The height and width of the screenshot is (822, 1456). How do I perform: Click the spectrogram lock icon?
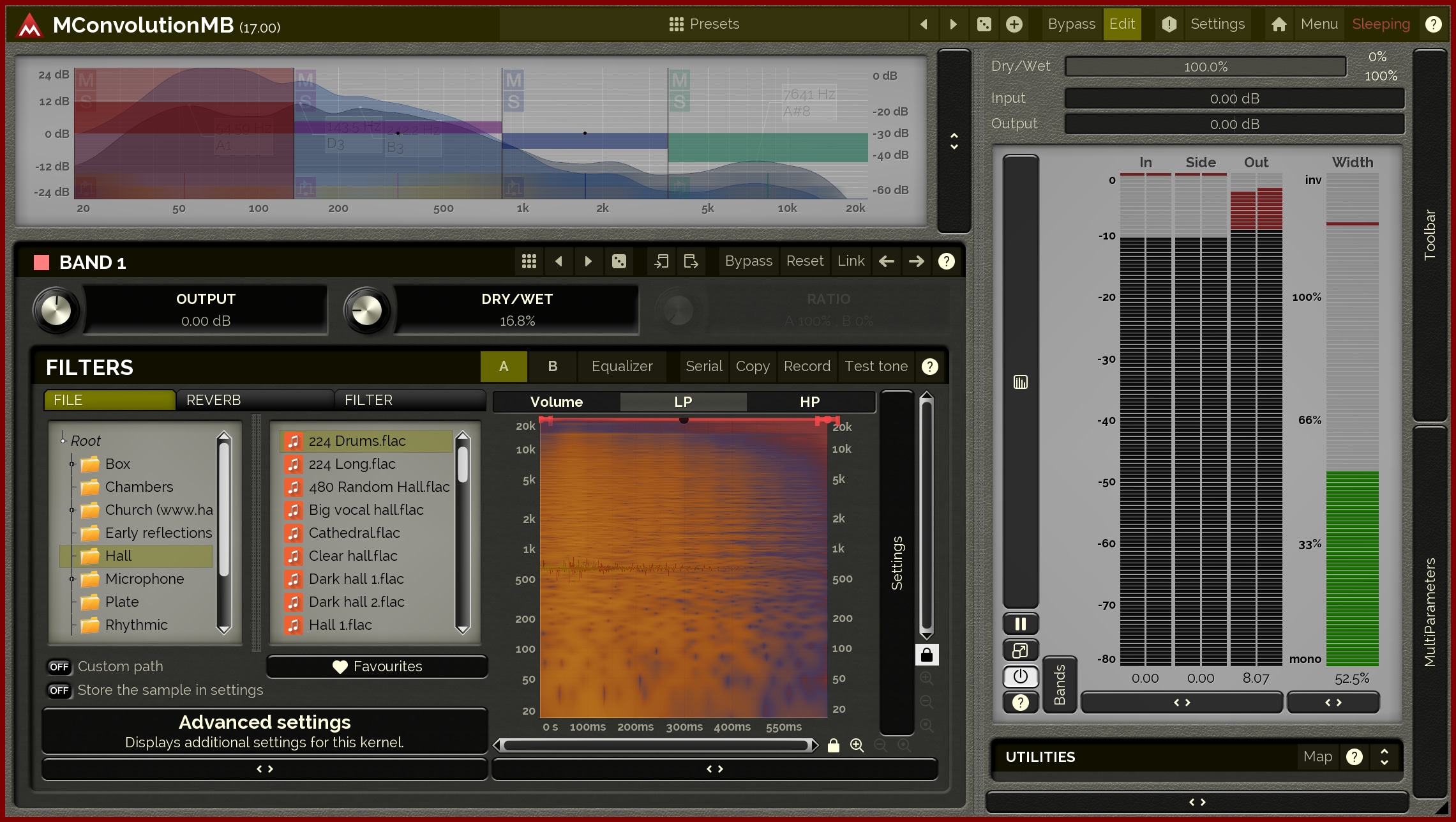[x=926, y=655]
